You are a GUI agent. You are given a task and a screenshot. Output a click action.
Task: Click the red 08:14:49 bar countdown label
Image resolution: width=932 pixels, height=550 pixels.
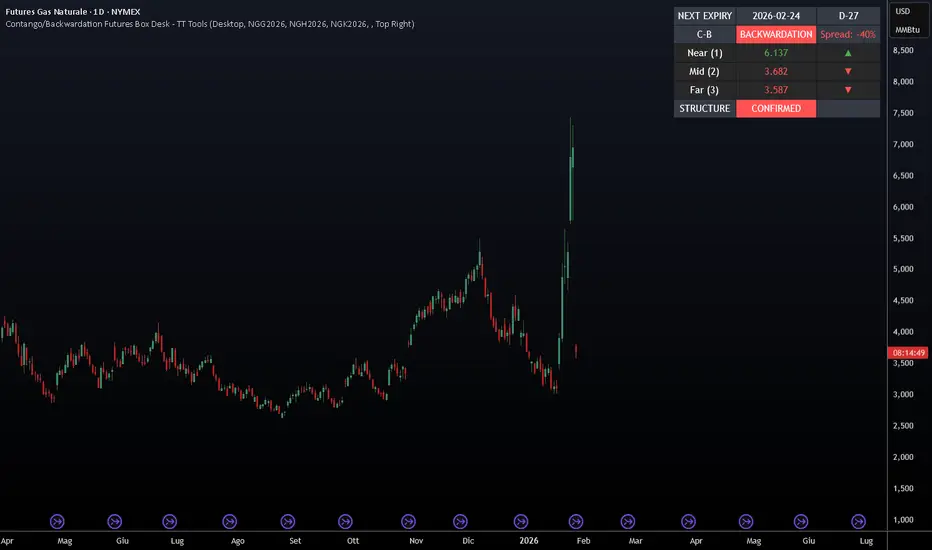[x=908, y=353]
